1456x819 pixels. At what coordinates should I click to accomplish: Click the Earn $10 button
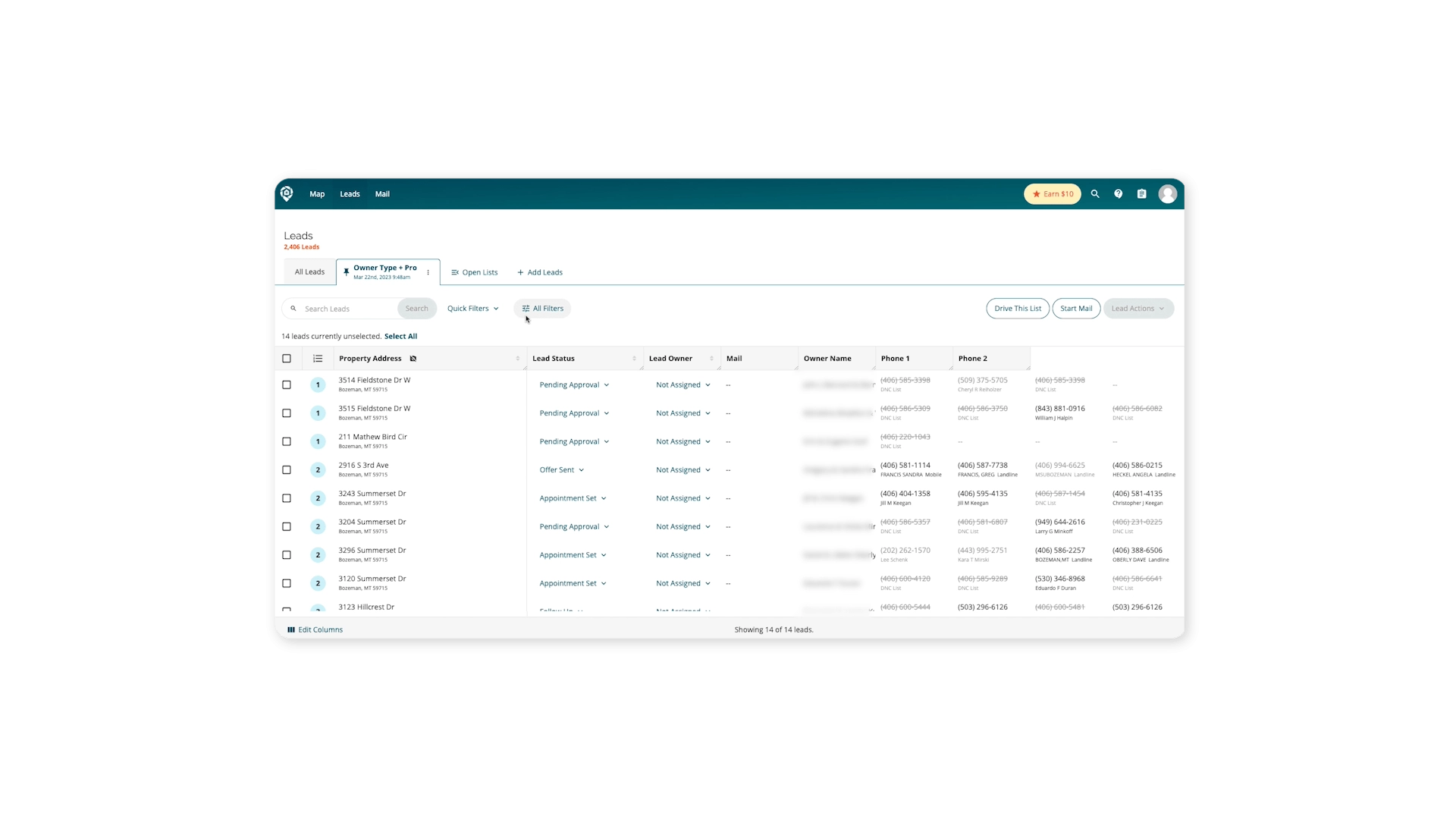coord(1053,194)
